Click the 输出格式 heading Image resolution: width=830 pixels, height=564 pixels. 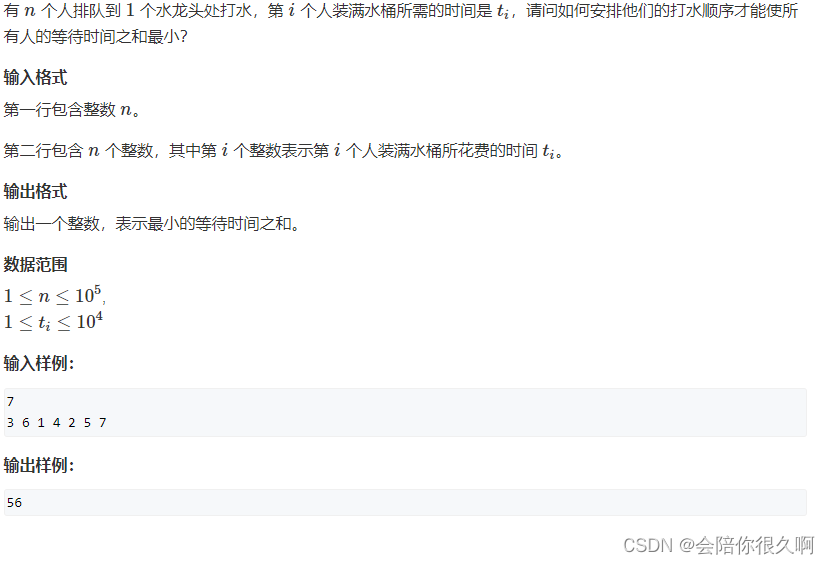[x=35, y=191]
